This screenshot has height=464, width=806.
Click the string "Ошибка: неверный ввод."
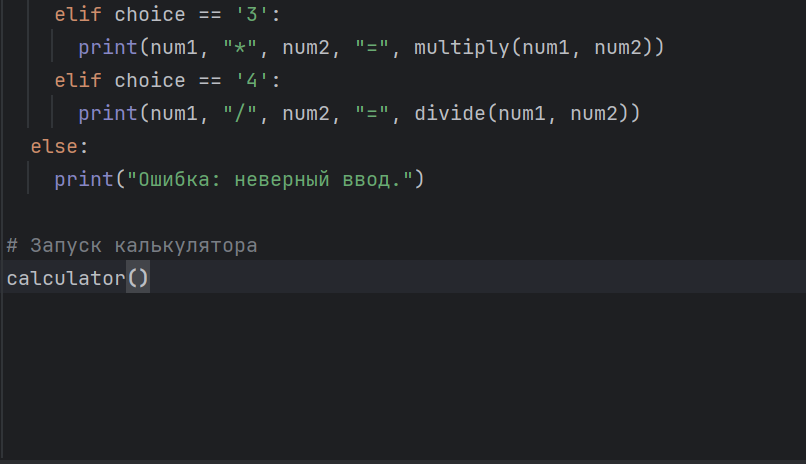pyautogui.click(x=270, y=179)
